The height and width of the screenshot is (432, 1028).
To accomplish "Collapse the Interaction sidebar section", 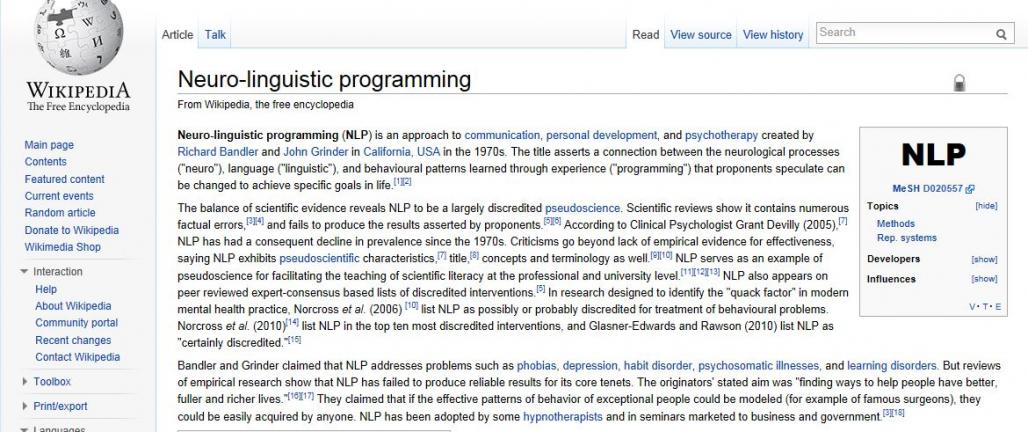I will pyautogui.click(x=25, y=272).
